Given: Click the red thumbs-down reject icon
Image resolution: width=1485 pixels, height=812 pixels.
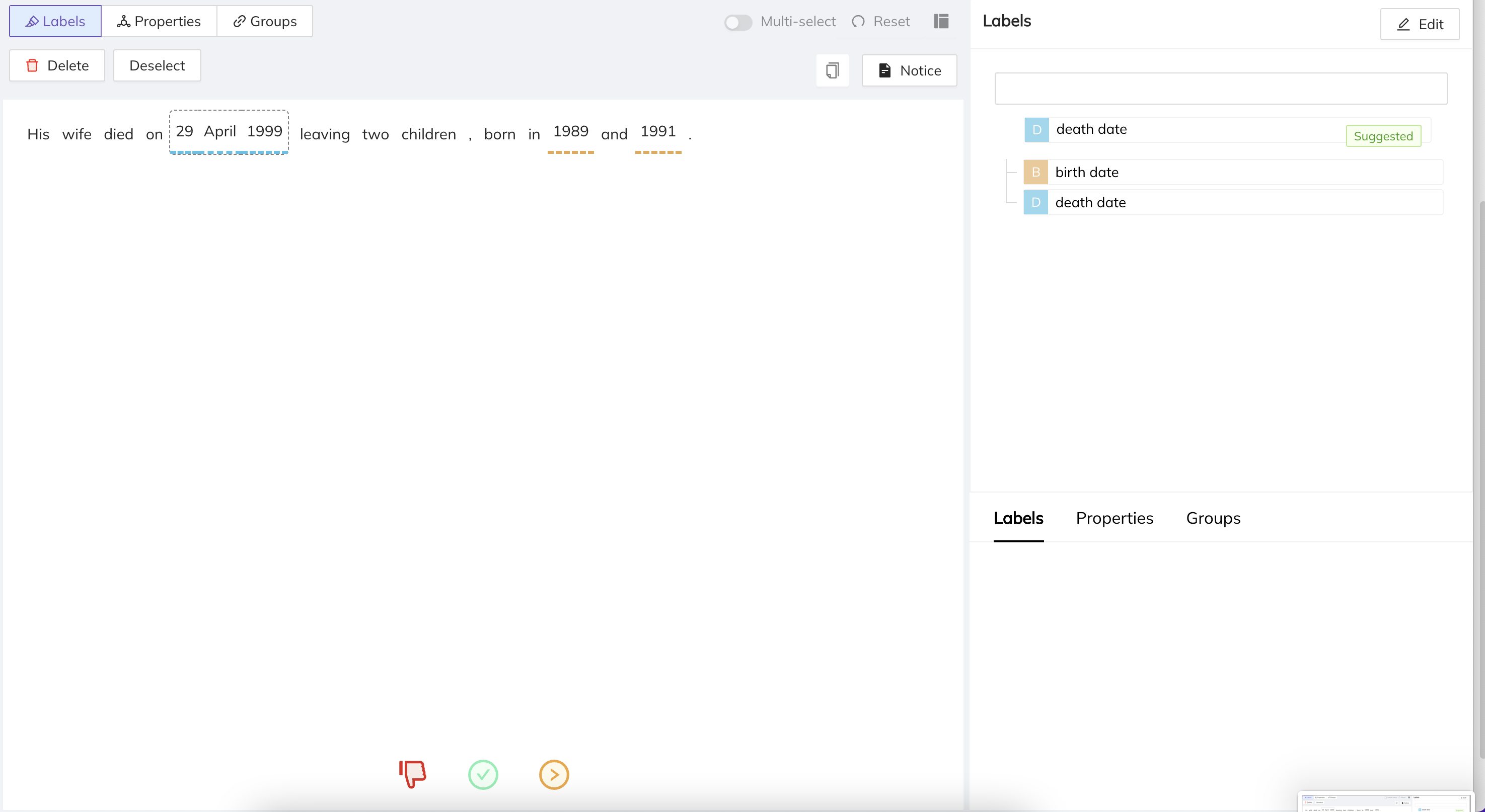Looking at the screenshot, I should [413, 774].
